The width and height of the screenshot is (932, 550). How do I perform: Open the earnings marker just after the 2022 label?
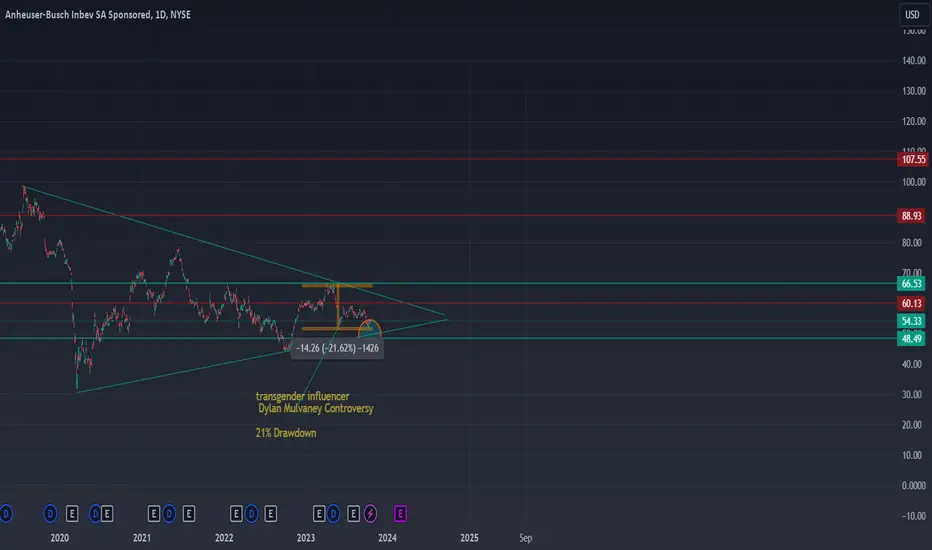click(236, 513)
